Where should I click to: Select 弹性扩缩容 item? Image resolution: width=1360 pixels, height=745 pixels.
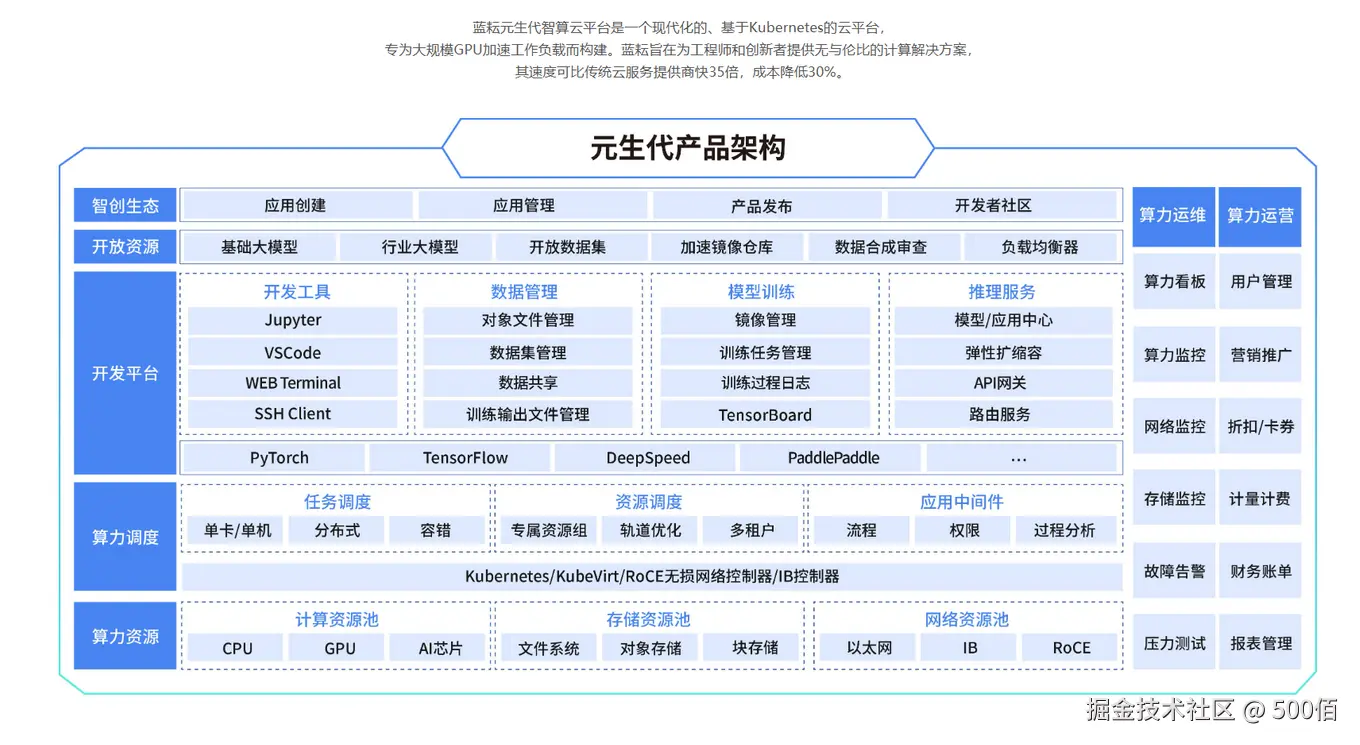tap(1003, 353)
